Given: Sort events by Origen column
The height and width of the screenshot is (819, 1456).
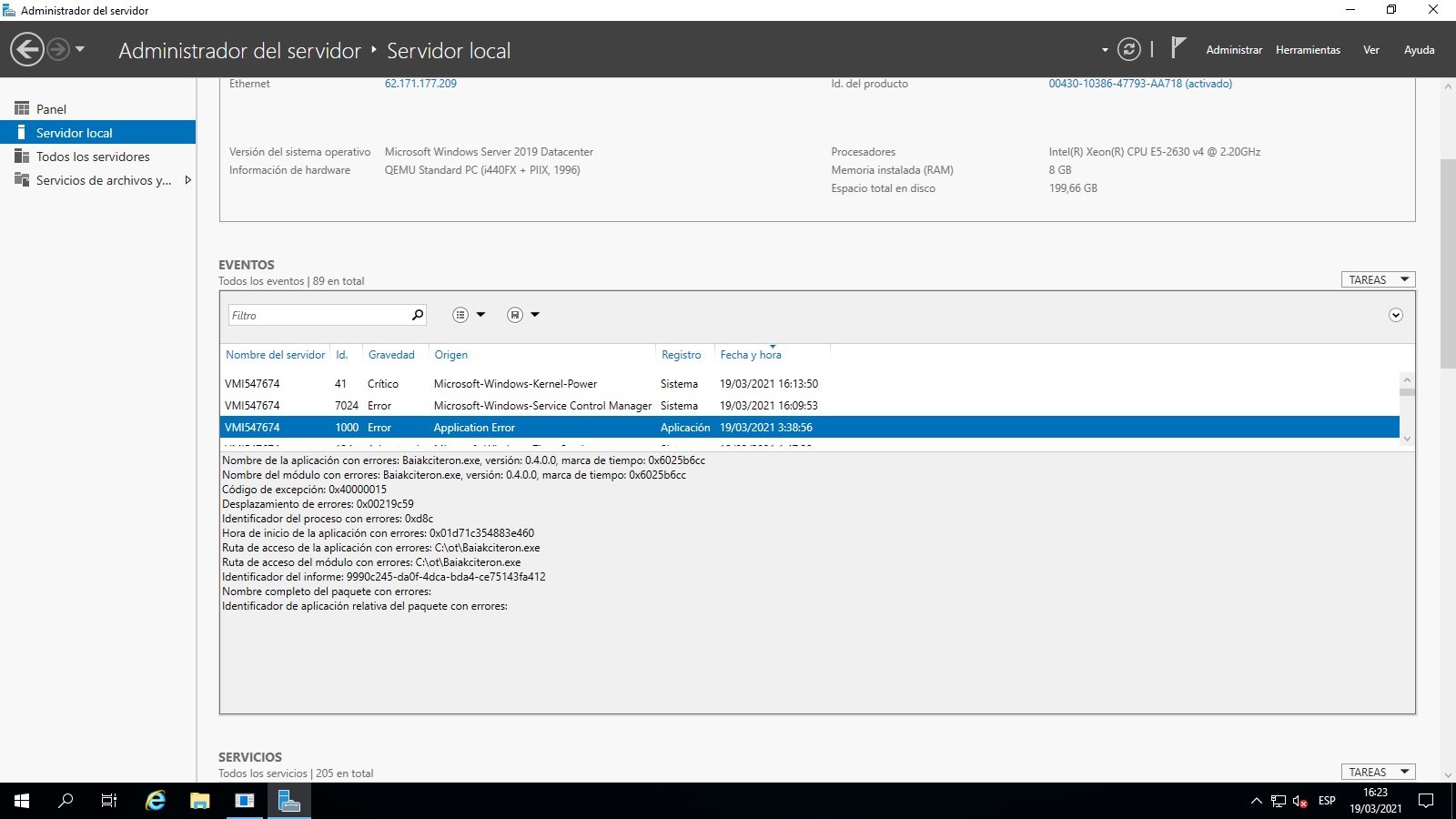Looking at the screenshot, I should pos(450,355).
